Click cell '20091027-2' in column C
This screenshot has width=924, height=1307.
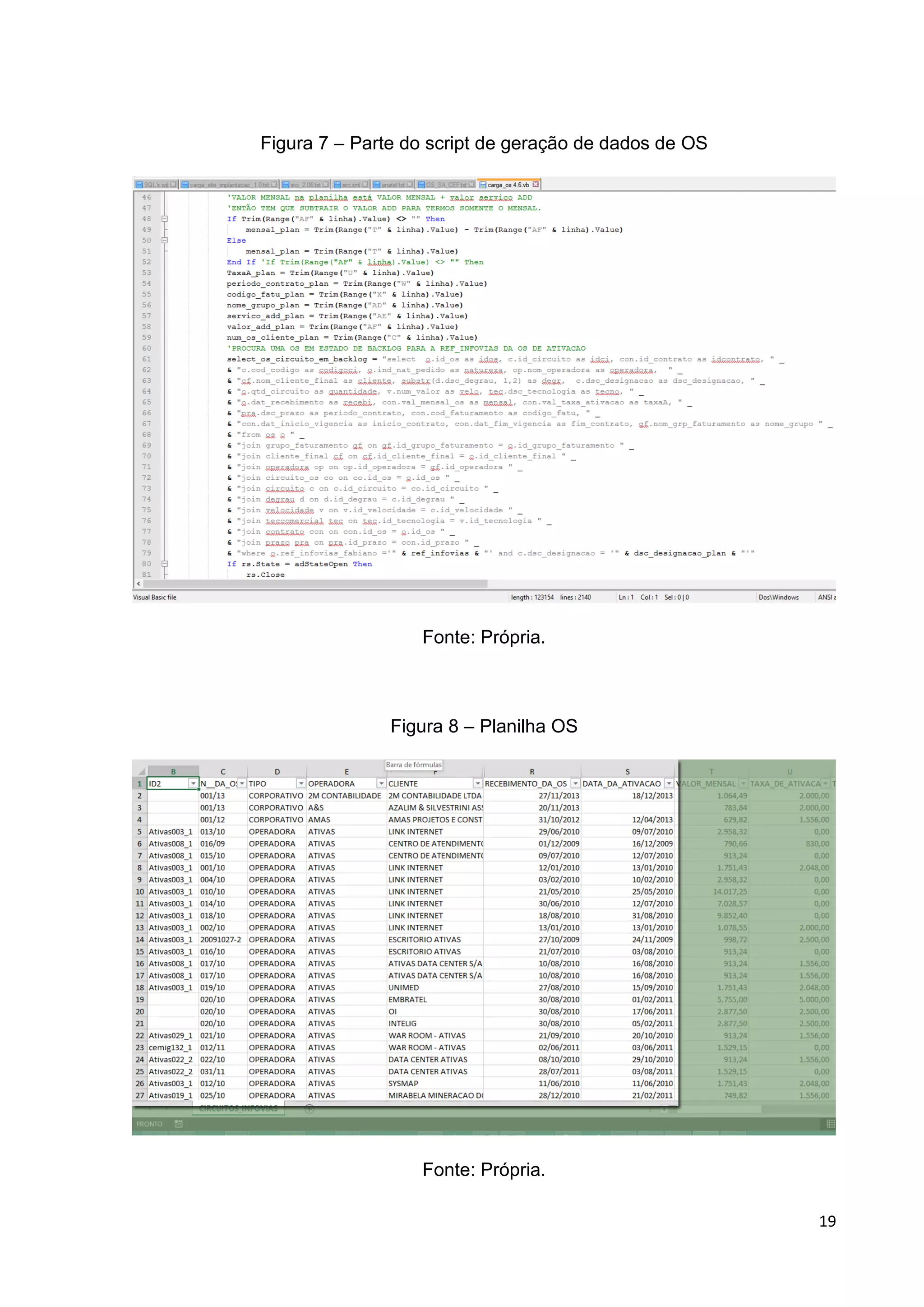coord(223,940)
